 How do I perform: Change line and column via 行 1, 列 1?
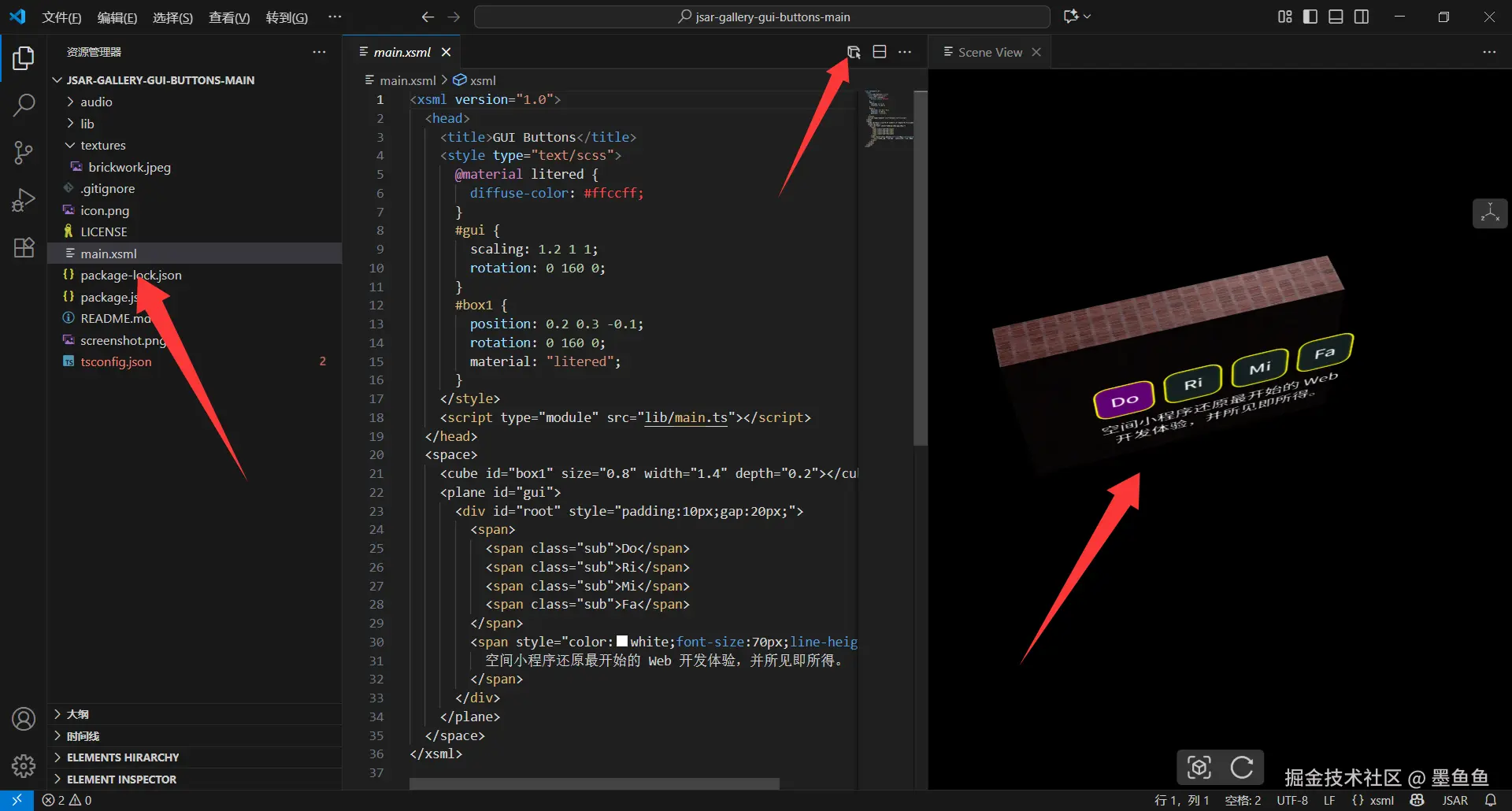click(x=1181, y=800)
